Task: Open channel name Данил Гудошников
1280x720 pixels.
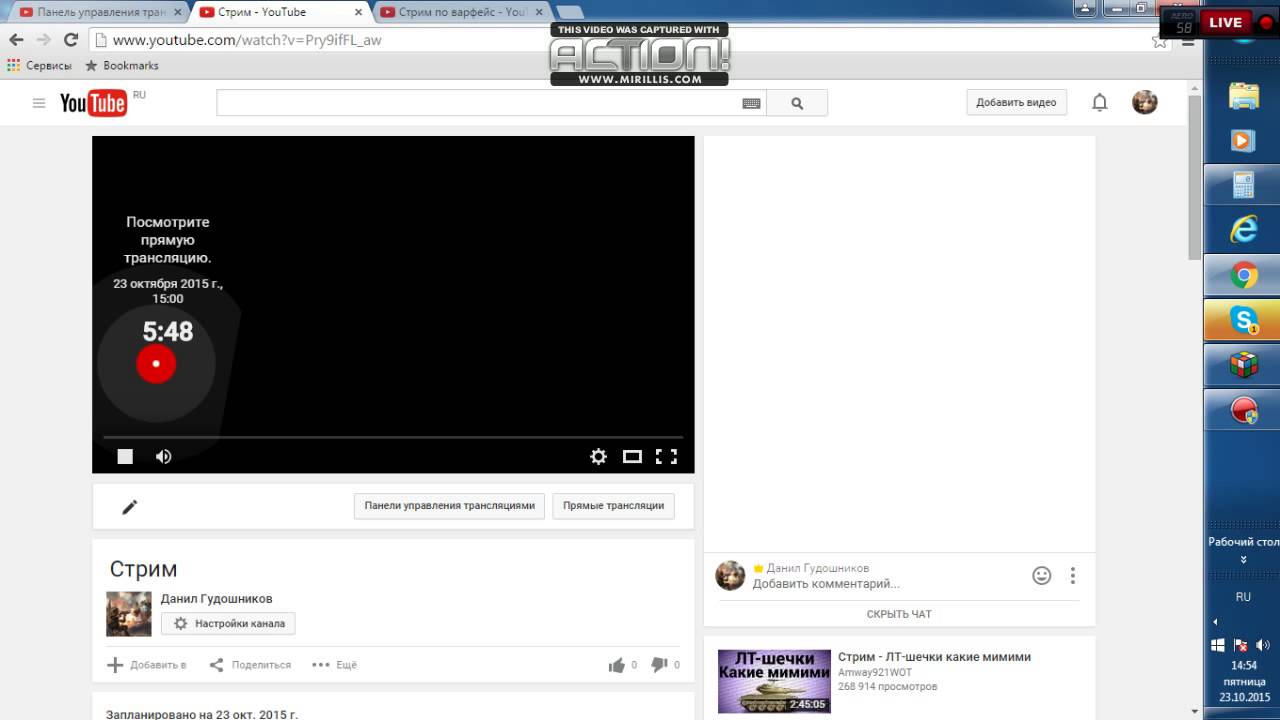Action: click(216, 599)
